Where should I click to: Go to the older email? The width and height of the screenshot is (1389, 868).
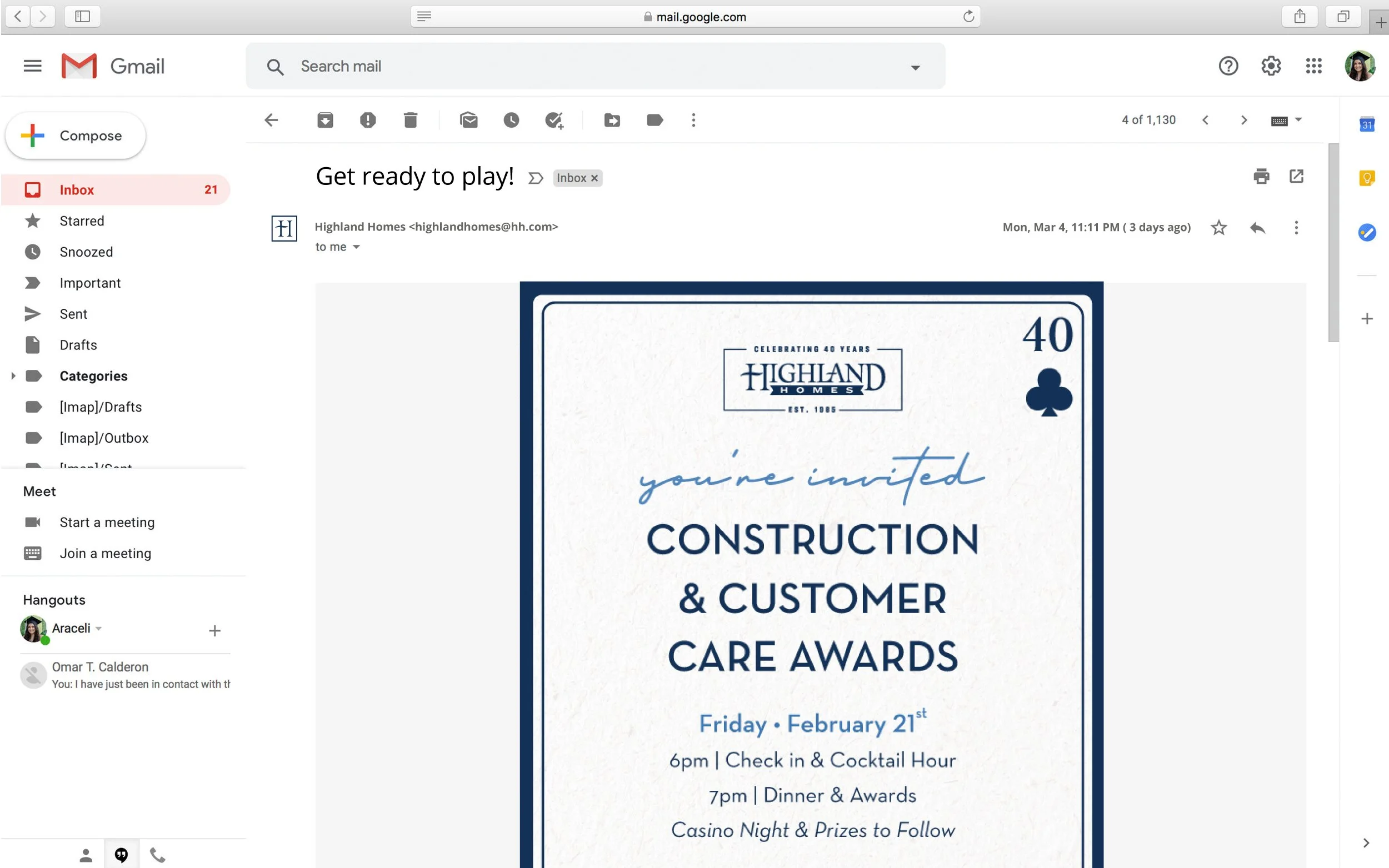pyautogui.click(x=1244, y=120)
